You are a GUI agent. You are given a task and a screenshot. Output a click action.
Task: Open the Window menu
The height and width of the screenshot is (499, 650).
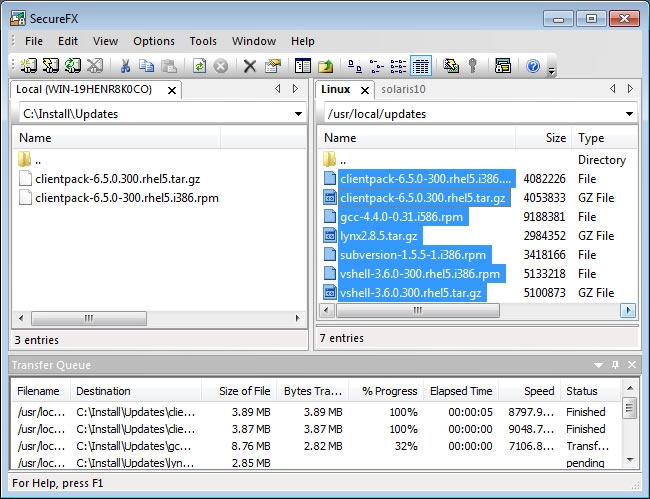254,41
